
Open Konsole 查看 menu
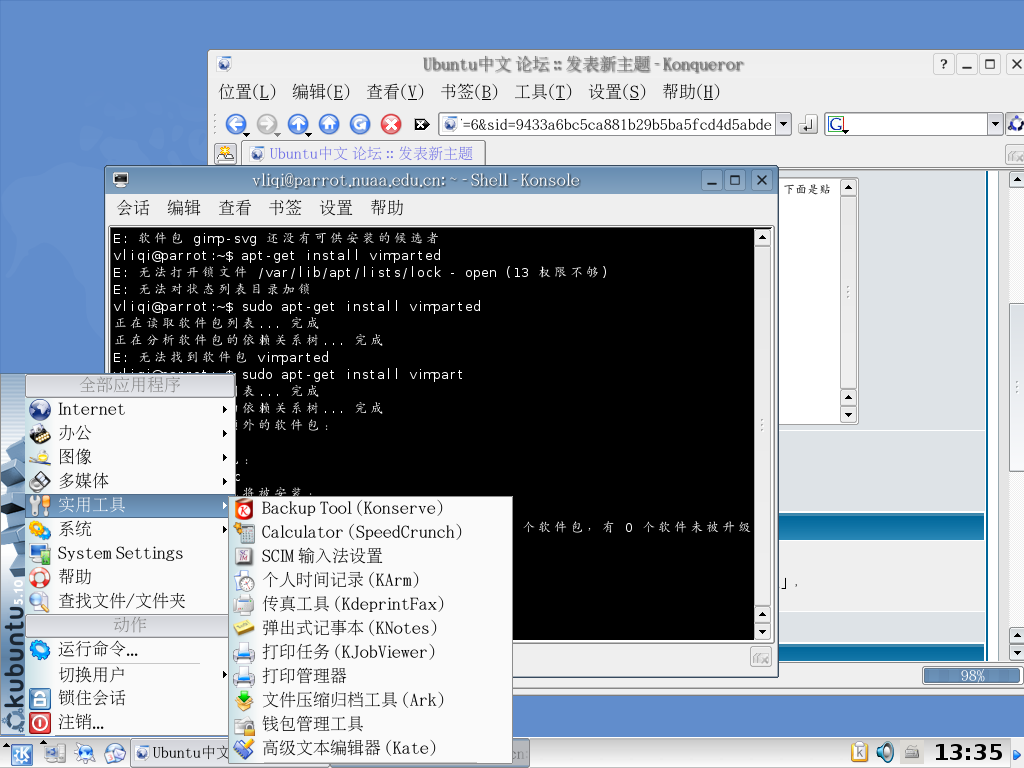click(235, 208)
